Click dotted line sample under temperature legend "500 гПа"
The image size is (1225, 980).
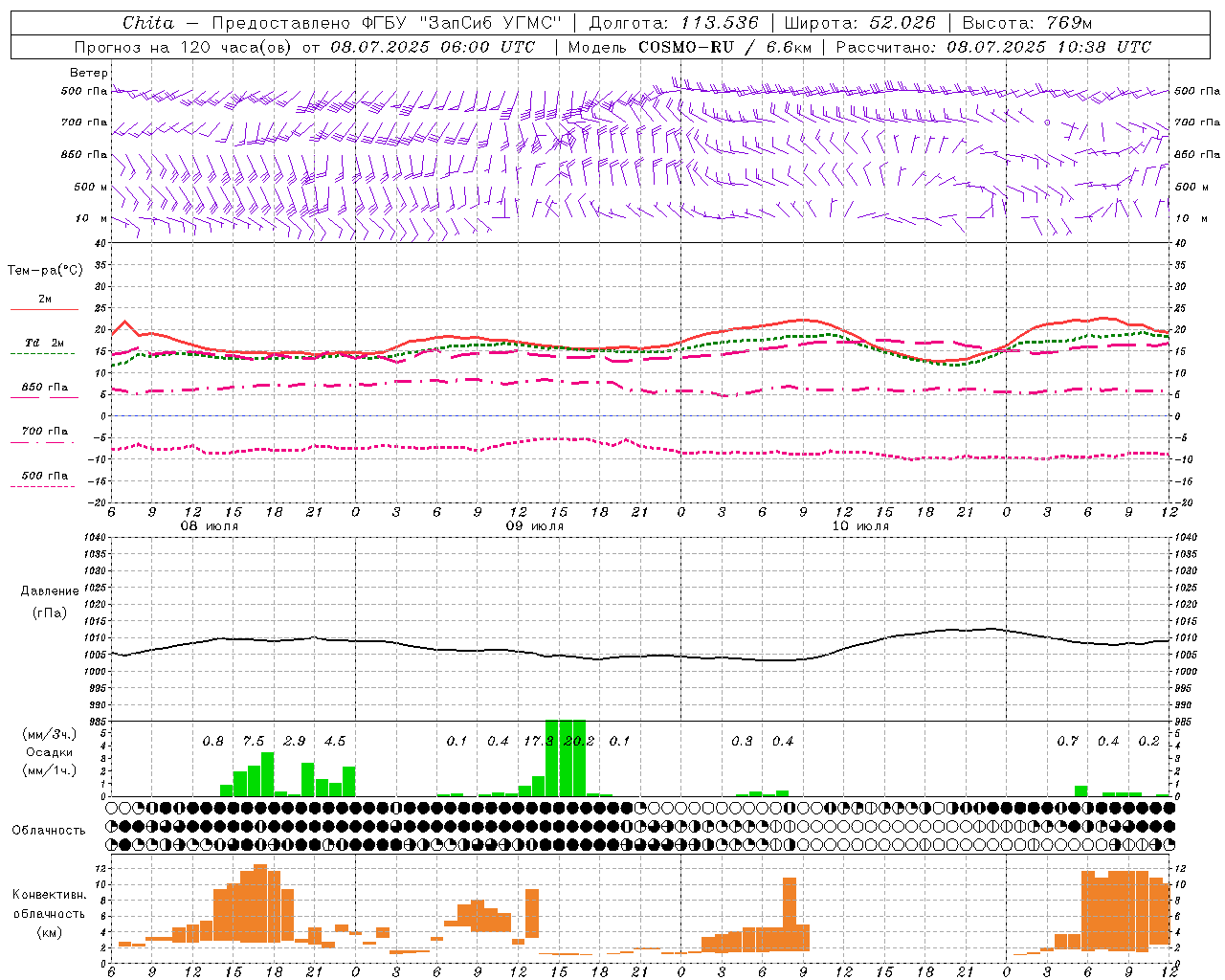click(x=44, y=487)
